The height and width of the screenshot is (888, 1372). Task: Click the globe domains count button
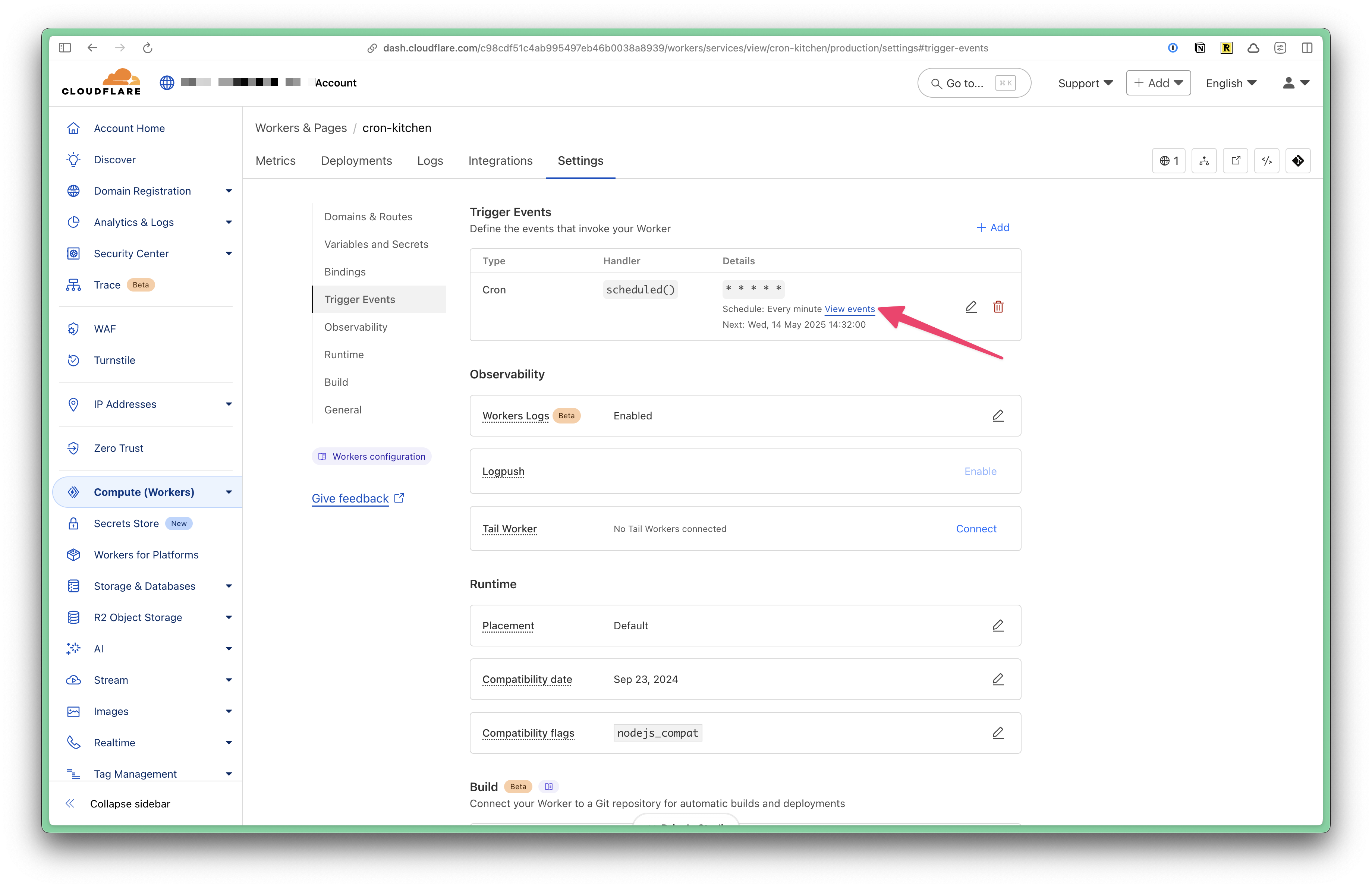tap(1168, 161)
